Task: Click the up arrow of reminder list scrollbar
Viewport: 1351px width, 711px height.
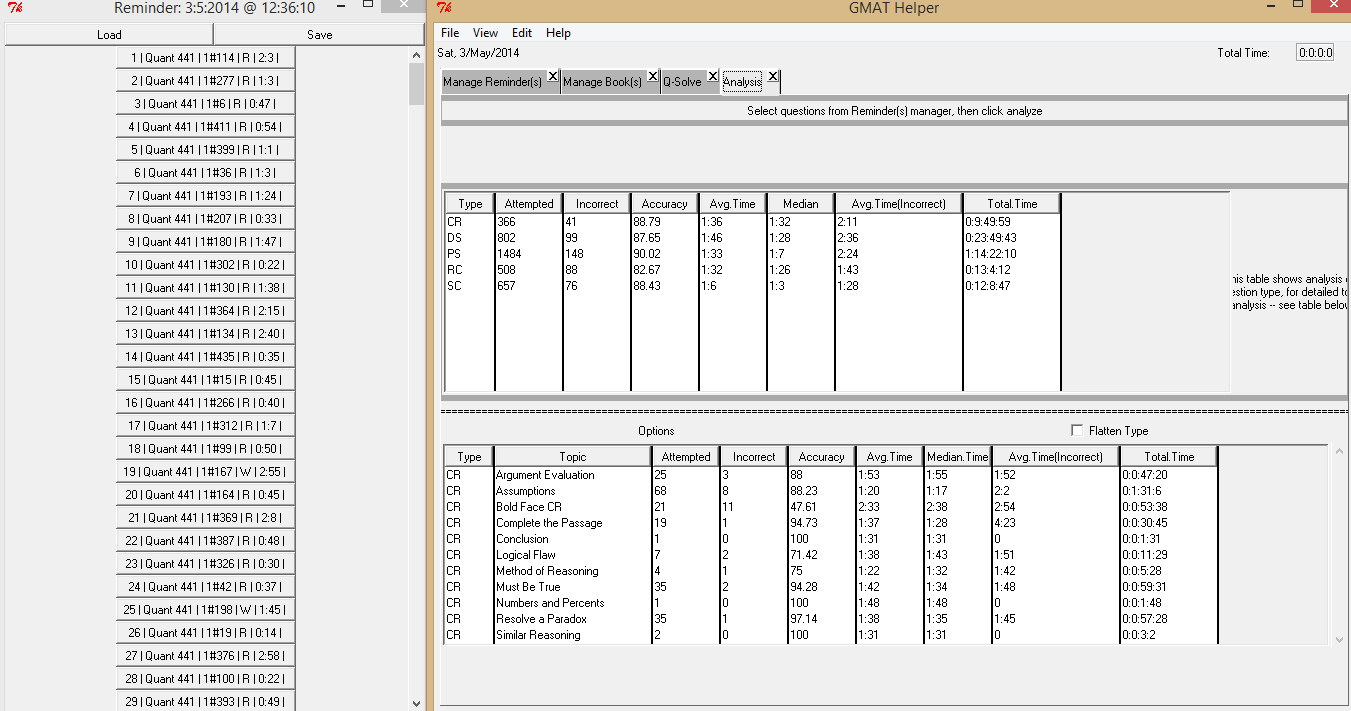Action: click(x=417, y=55)
